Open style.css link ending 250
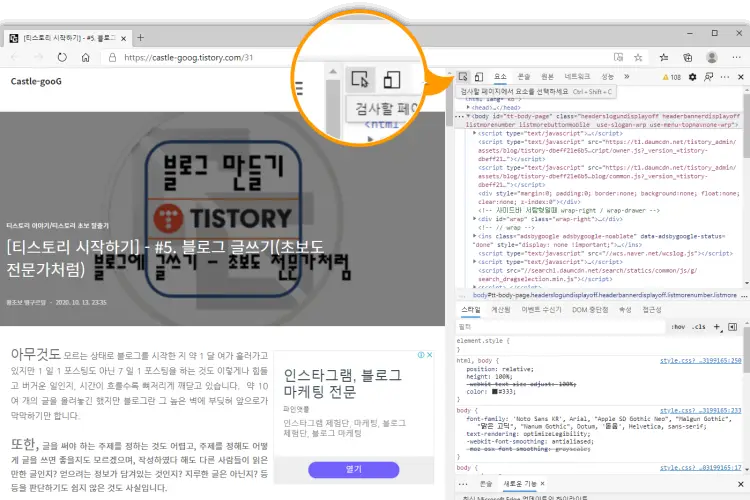Viewport: 750px width, 500px height. tap(700, 361)
